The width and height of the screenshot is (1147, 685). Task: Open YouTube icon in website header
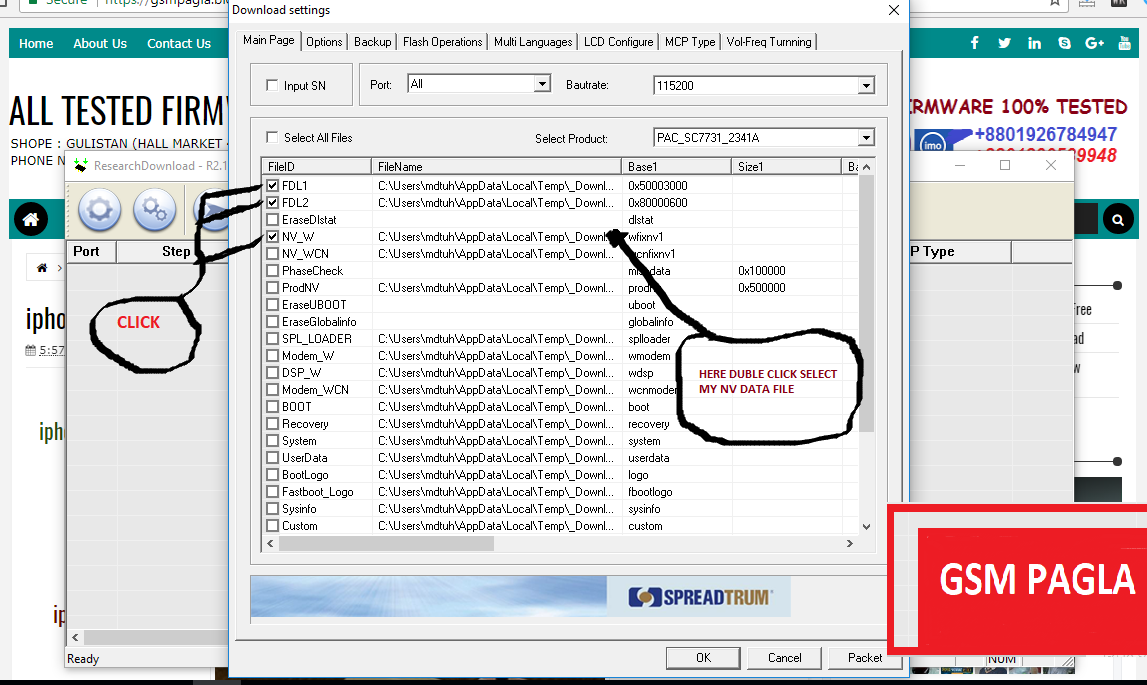1124,43
